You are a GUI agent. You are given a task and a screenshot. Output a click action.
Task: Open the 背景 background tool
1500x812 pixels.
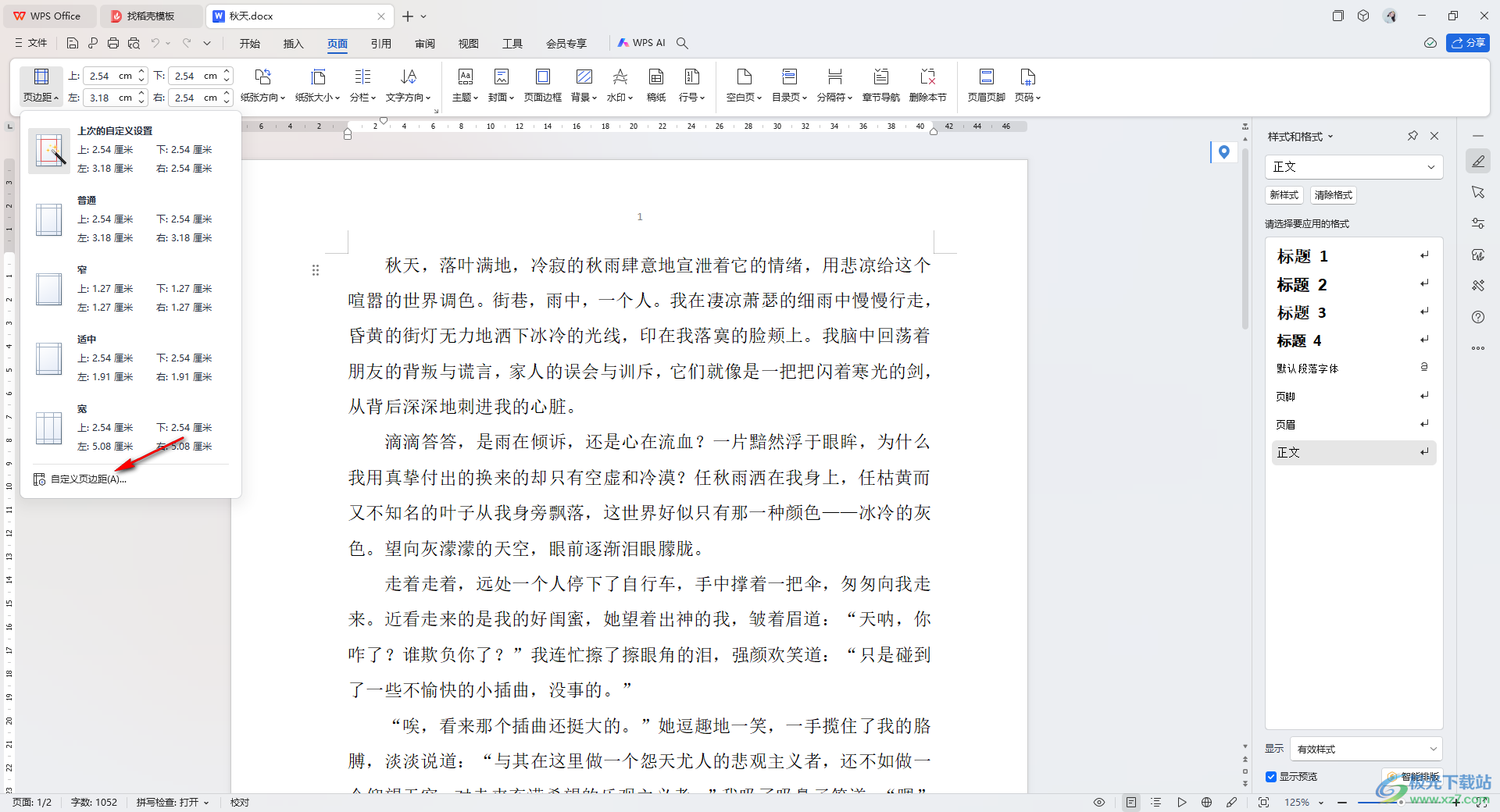tap(584, 85)
